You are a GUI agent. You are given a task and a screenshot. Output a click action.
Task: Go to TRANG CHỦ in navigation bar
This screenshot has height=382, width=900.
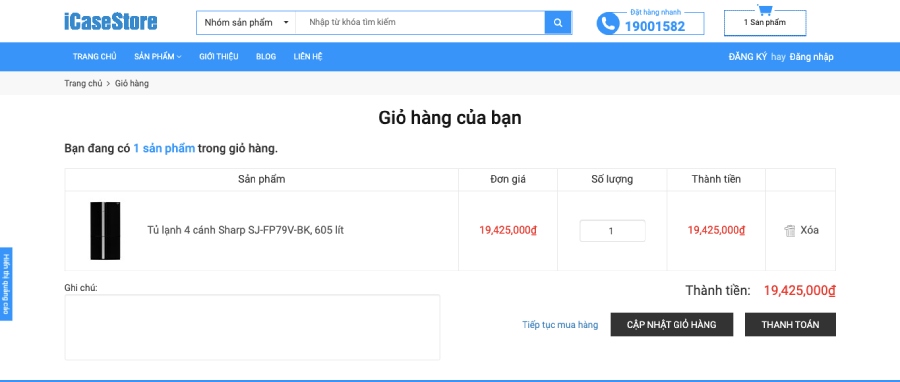[95, 56]
